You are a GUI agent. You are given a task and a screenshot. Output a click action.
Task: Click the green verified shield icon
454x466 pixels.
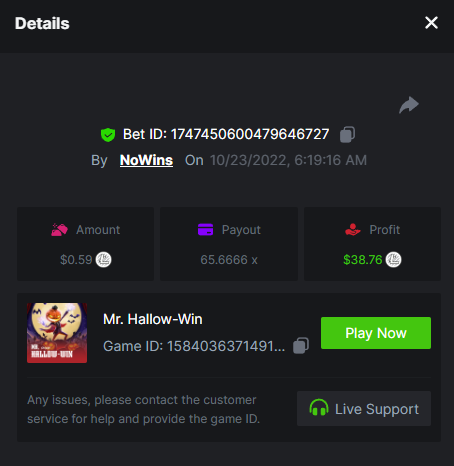(x=108, y=135)
